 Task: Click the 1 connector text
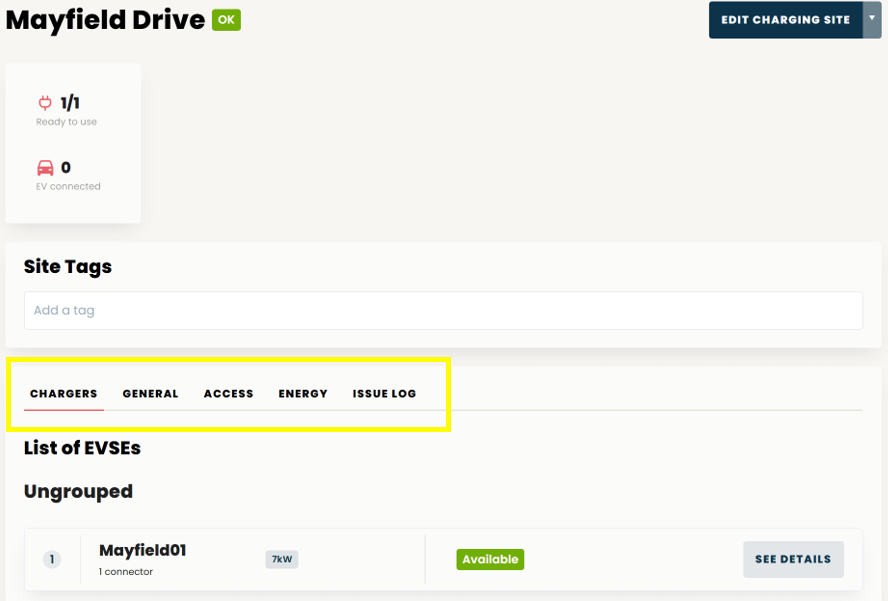point(126,572)
